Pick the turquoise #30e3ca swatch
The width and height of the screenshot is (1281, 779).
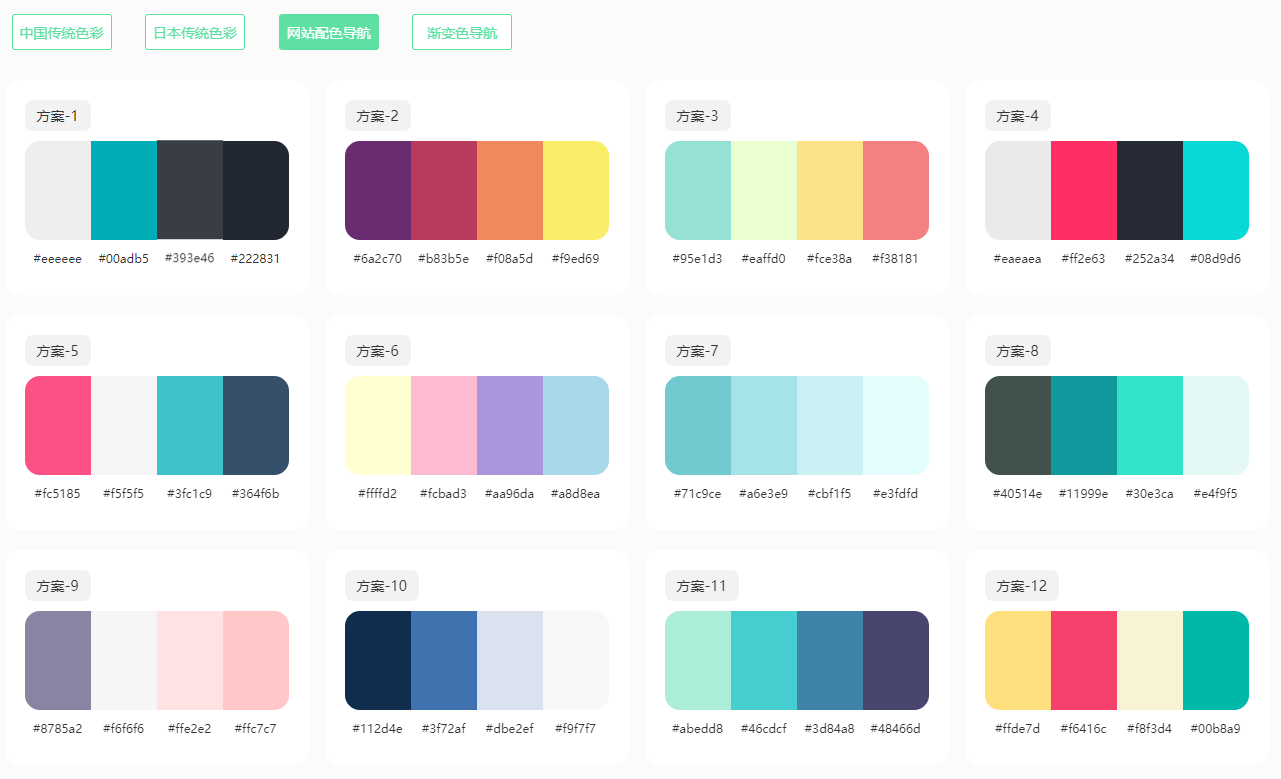point(1150,425)
